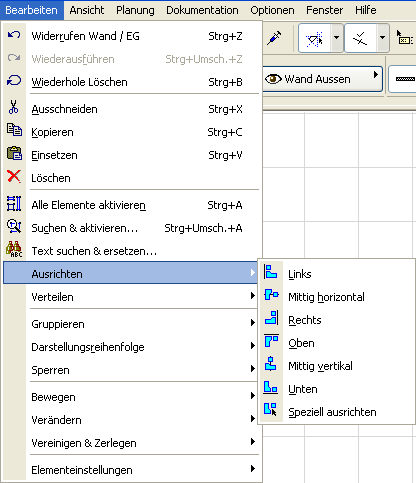Screen dimensions: 416x483
Task: Click the center-horizontal icon beside Mittig horizontal
Action: (271, 295)
